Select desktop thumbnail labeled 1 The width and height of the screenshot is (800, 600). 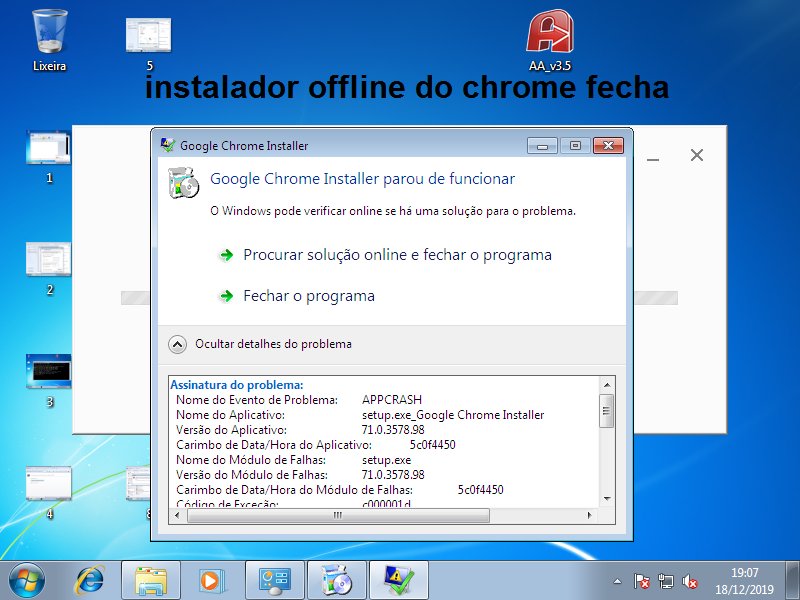pyautogui.click(x=48, y=157)
